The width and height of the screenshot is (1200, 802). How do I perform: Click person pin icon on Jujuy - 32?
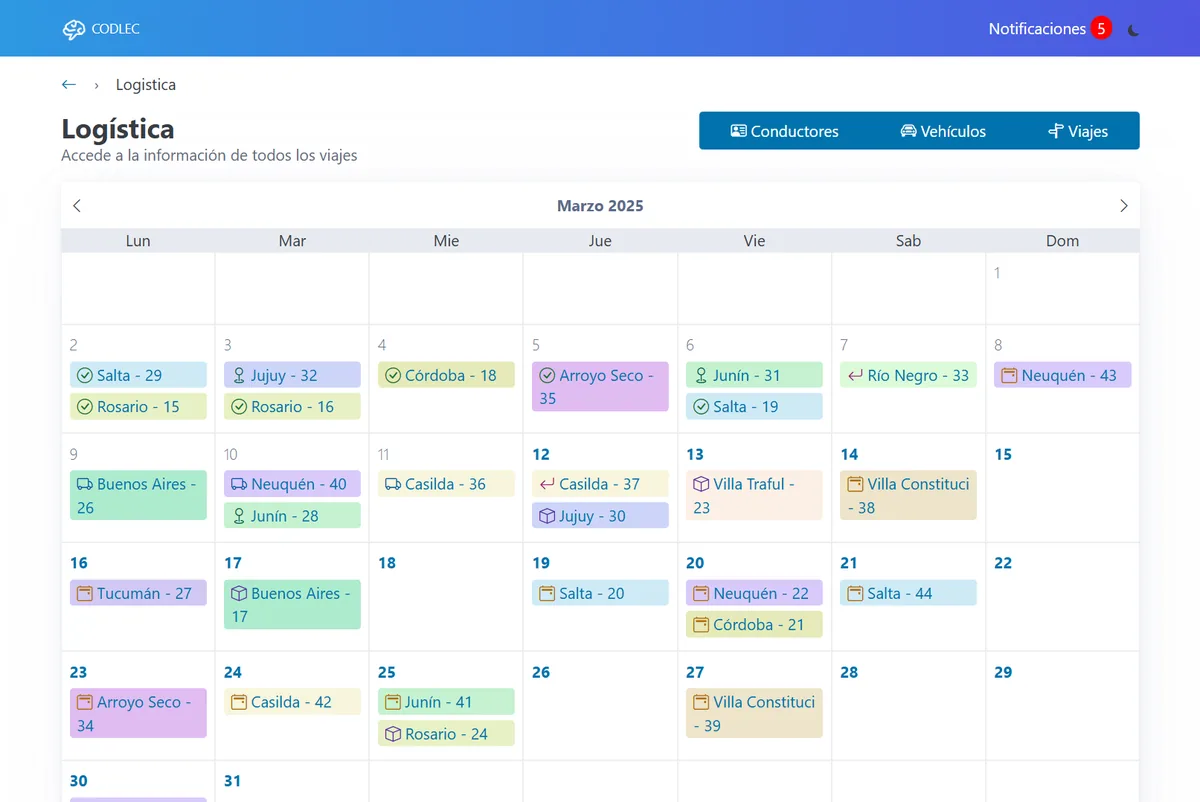[x=239, y=376]
